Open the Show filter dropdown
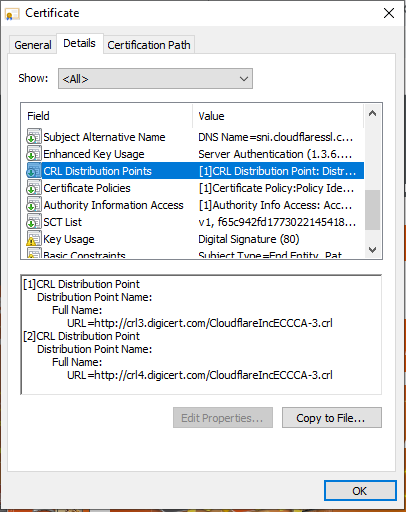This screenshot has width=406, height=512. 155,79
